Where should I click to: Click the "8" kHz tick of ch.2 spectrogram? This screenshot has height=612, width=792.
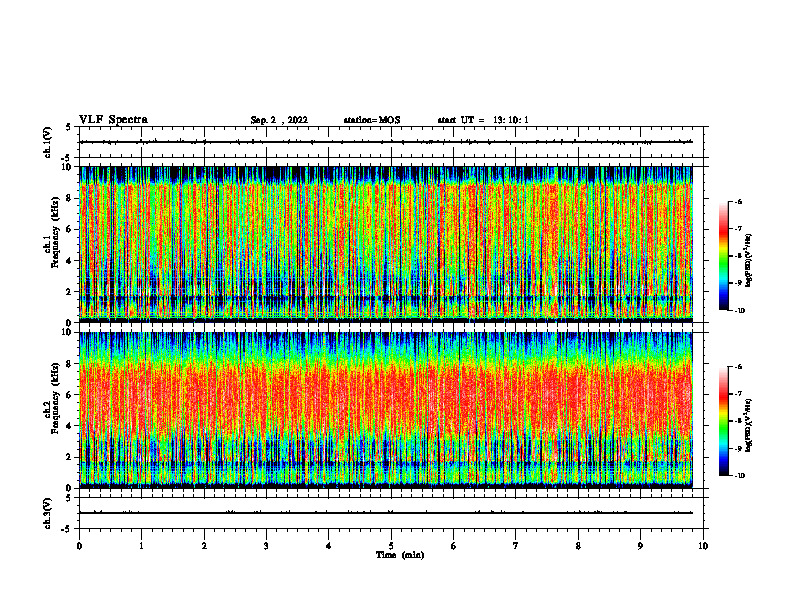(69, 364)
